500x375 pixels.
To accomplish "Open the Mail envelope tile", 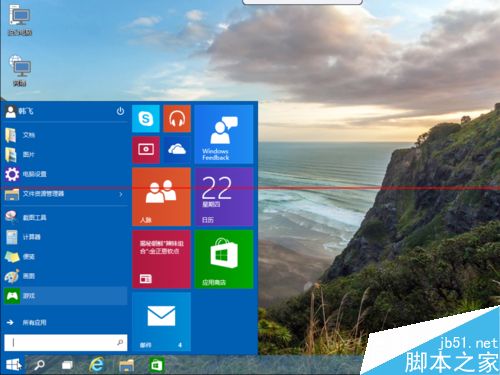I will (x=161, y=322).
